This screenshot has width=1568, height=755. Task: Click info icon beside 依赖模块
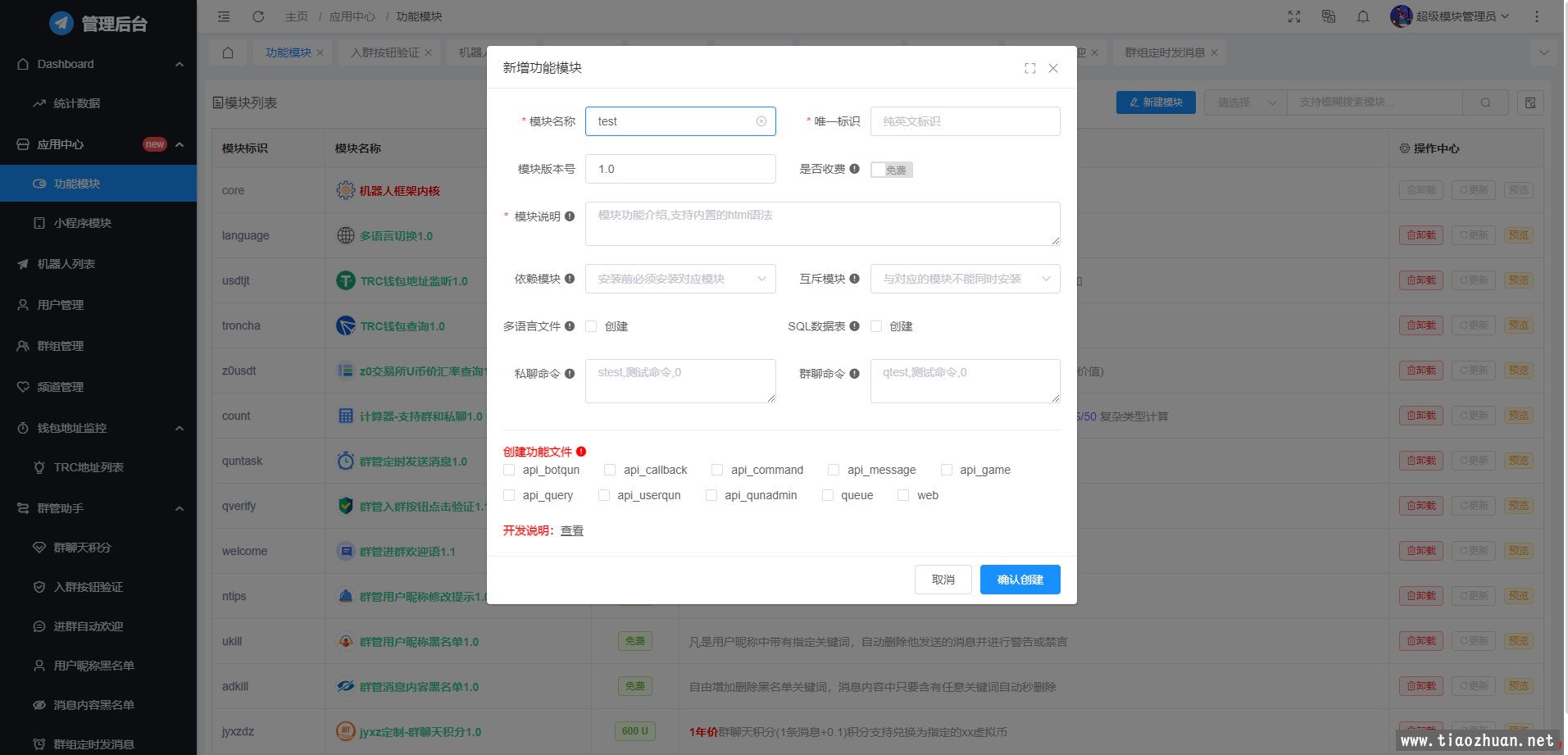point(570,279)
